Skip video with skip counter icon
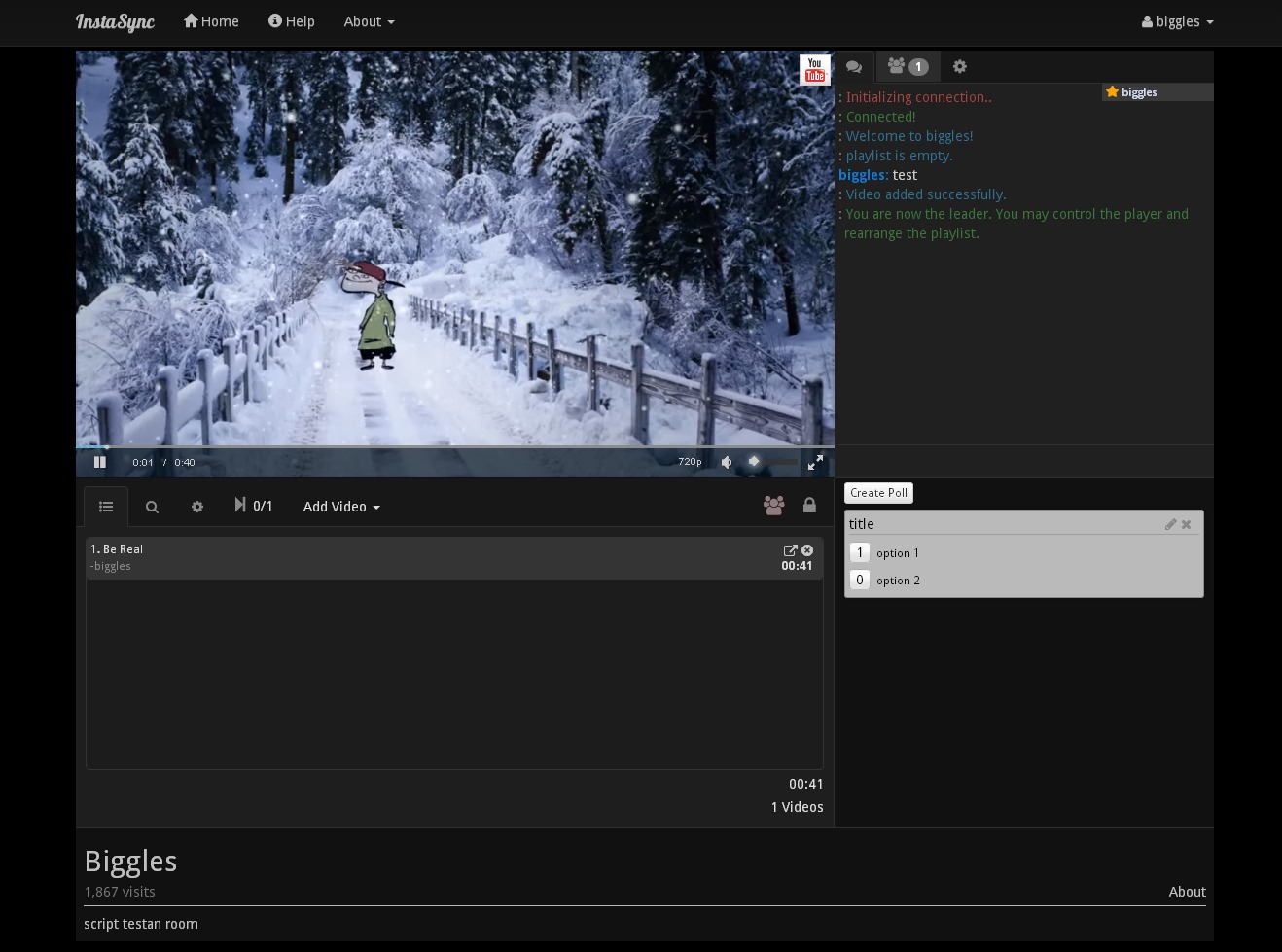Image resolution: width=1282 pixels, height=952 pixels. pos(240,505)
